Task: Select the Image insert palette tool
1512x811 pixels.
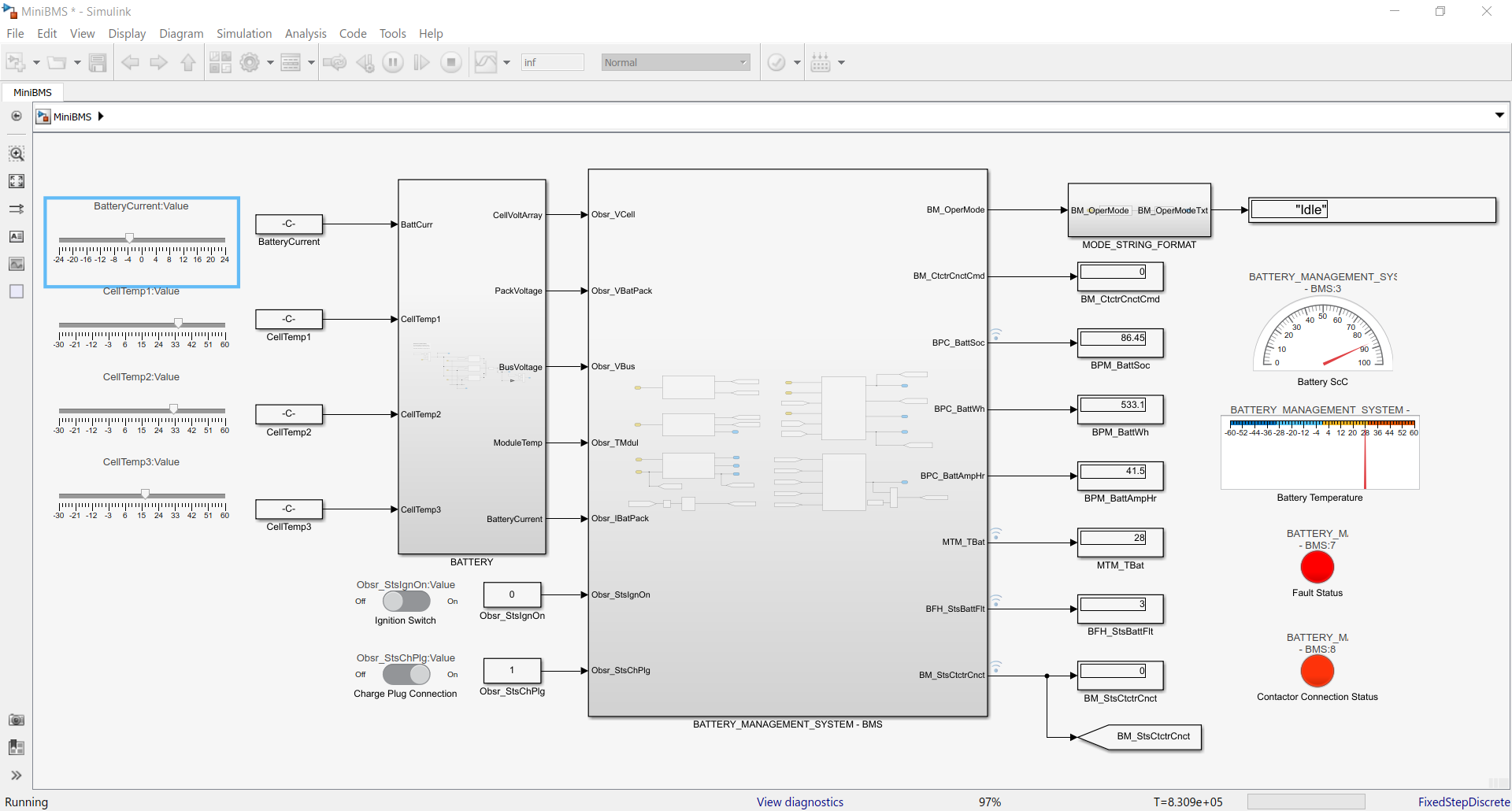Action: click(17, 264)
